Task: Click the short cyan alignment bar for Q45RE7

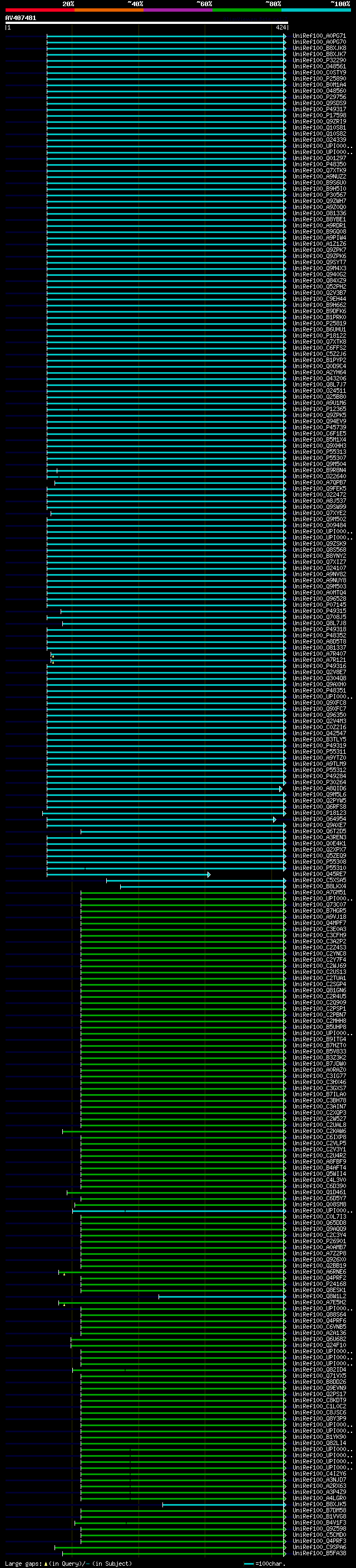Action: click(128, 875)
